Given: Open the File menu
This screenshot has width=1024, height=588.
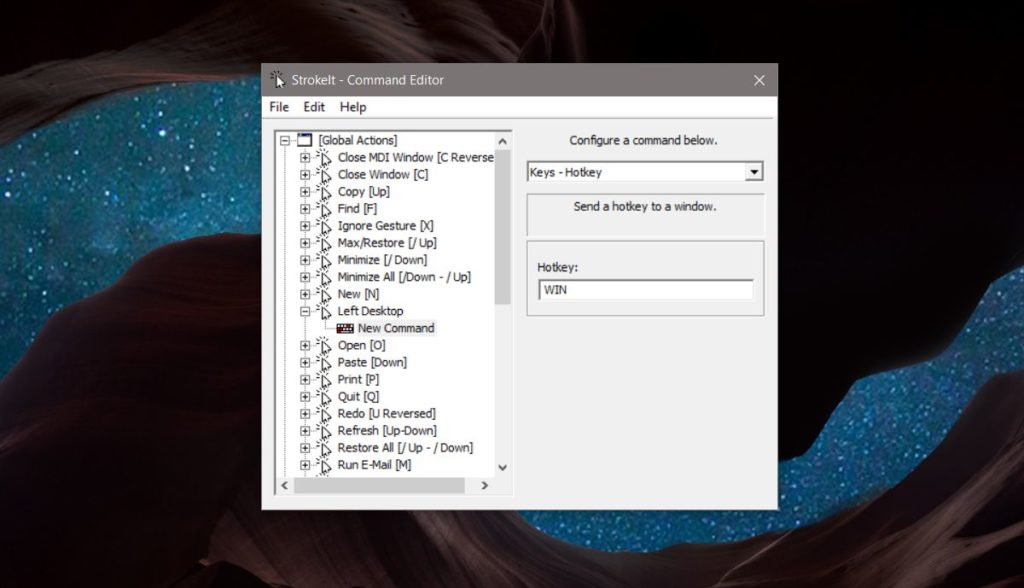Looking at the screenshot, I should tap(278, 107).
